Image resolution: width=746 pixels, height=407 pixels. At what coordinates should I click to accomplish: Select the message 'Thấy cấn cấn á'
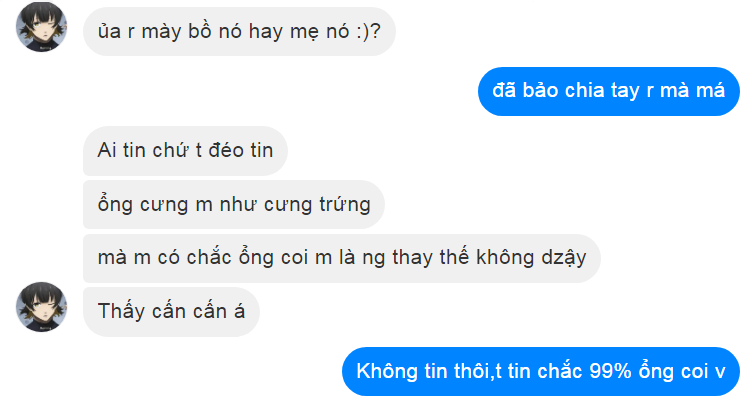171,312
